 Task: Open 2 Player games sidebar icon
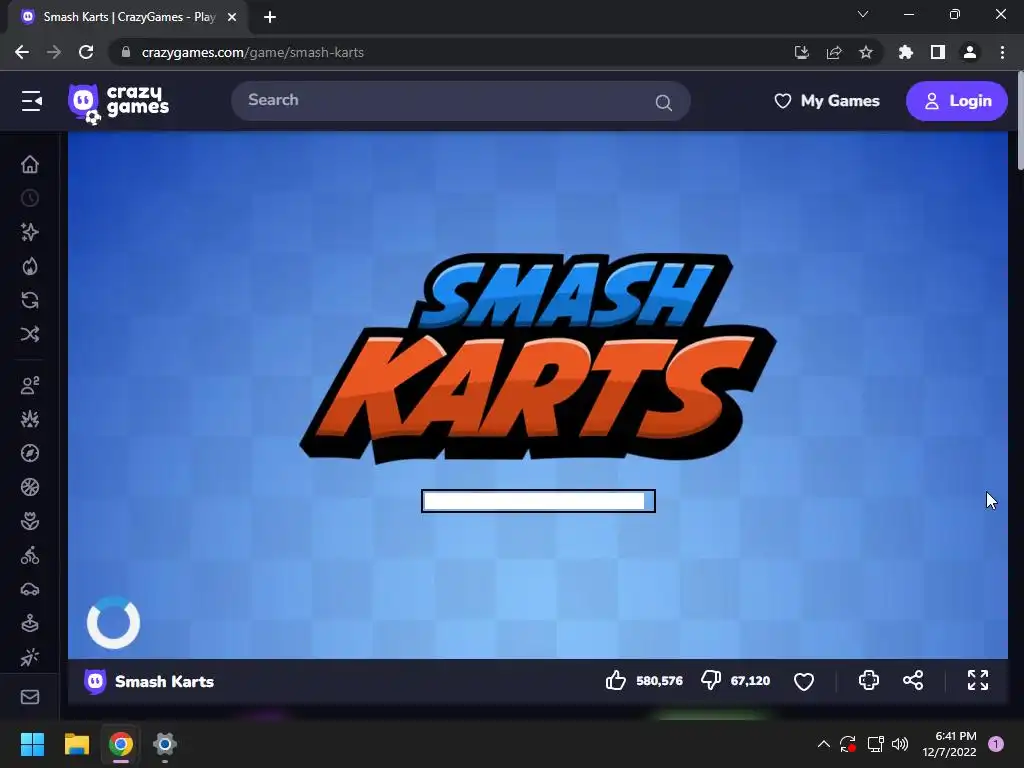(30, 385)
